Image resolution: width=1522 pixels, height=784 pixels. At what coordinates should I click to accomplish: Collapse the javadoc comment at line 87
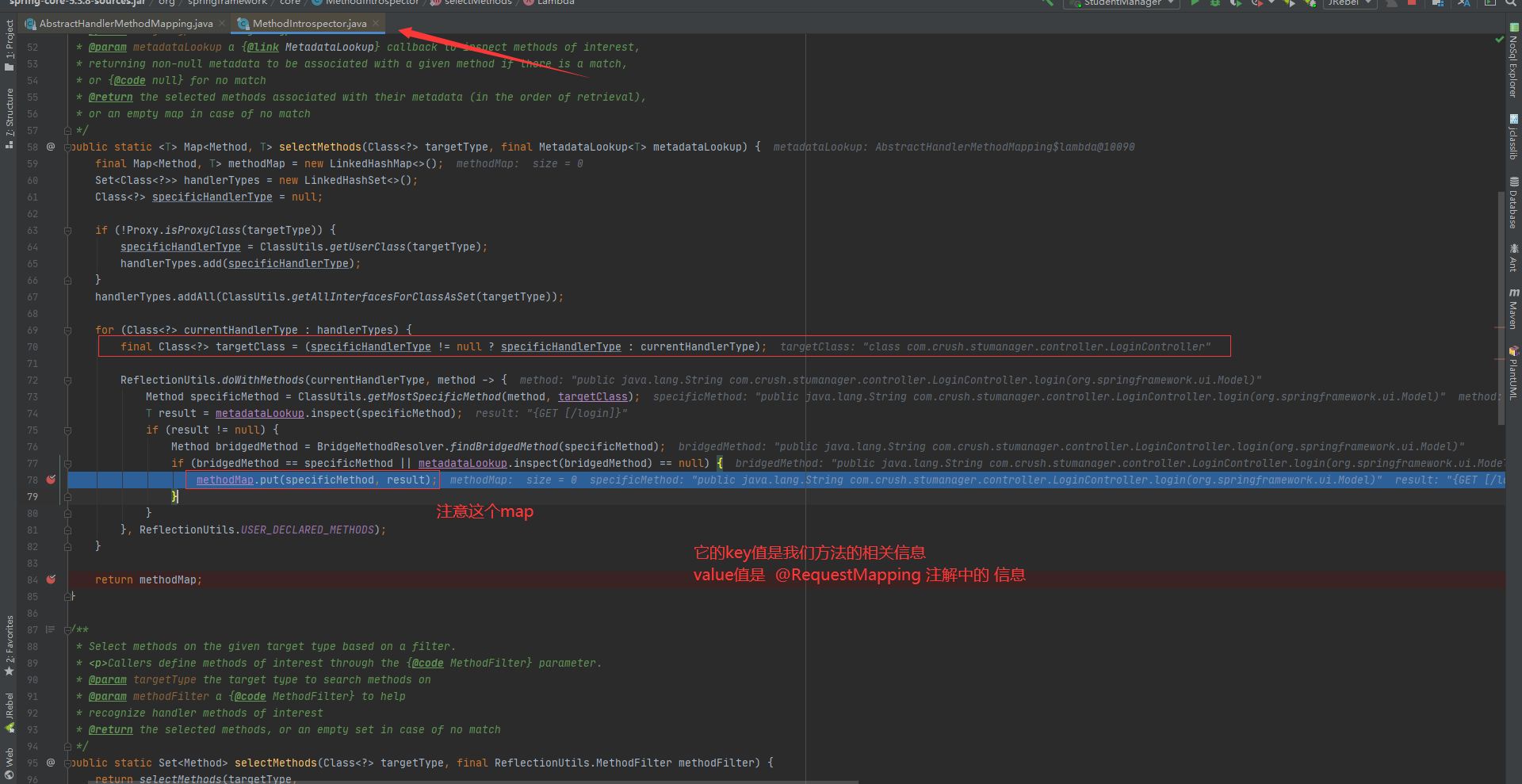tap(68, 630)
